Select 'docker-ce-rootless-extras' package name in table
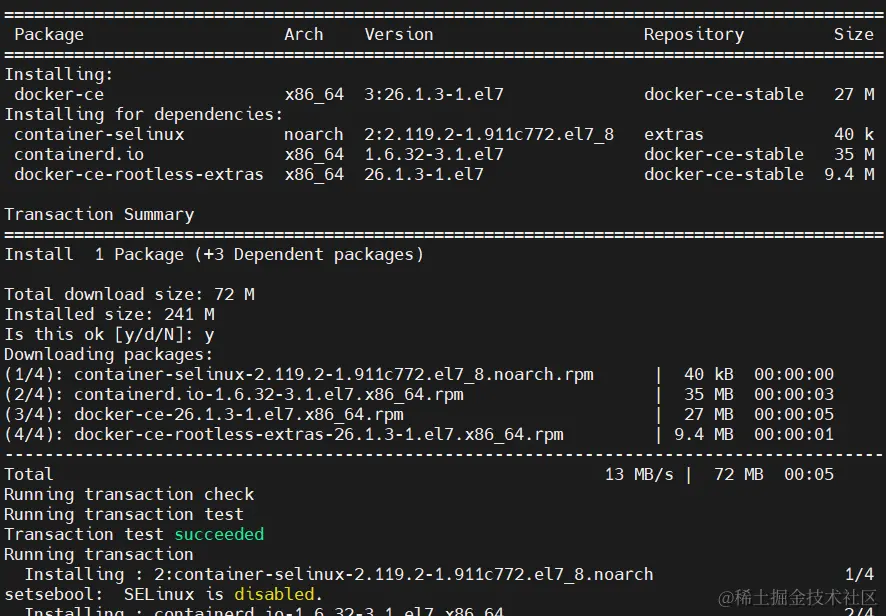Viewport: 886px width, 616px height. pos(139,175)
